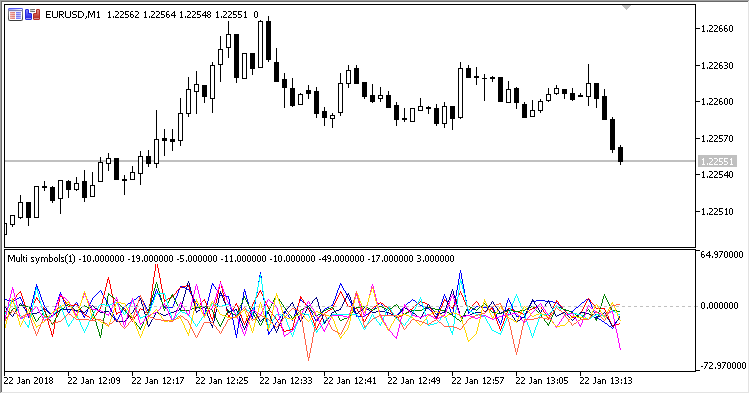
Task: Click the 22 Jan 2018 date label
Action: [x=29, y=381]
